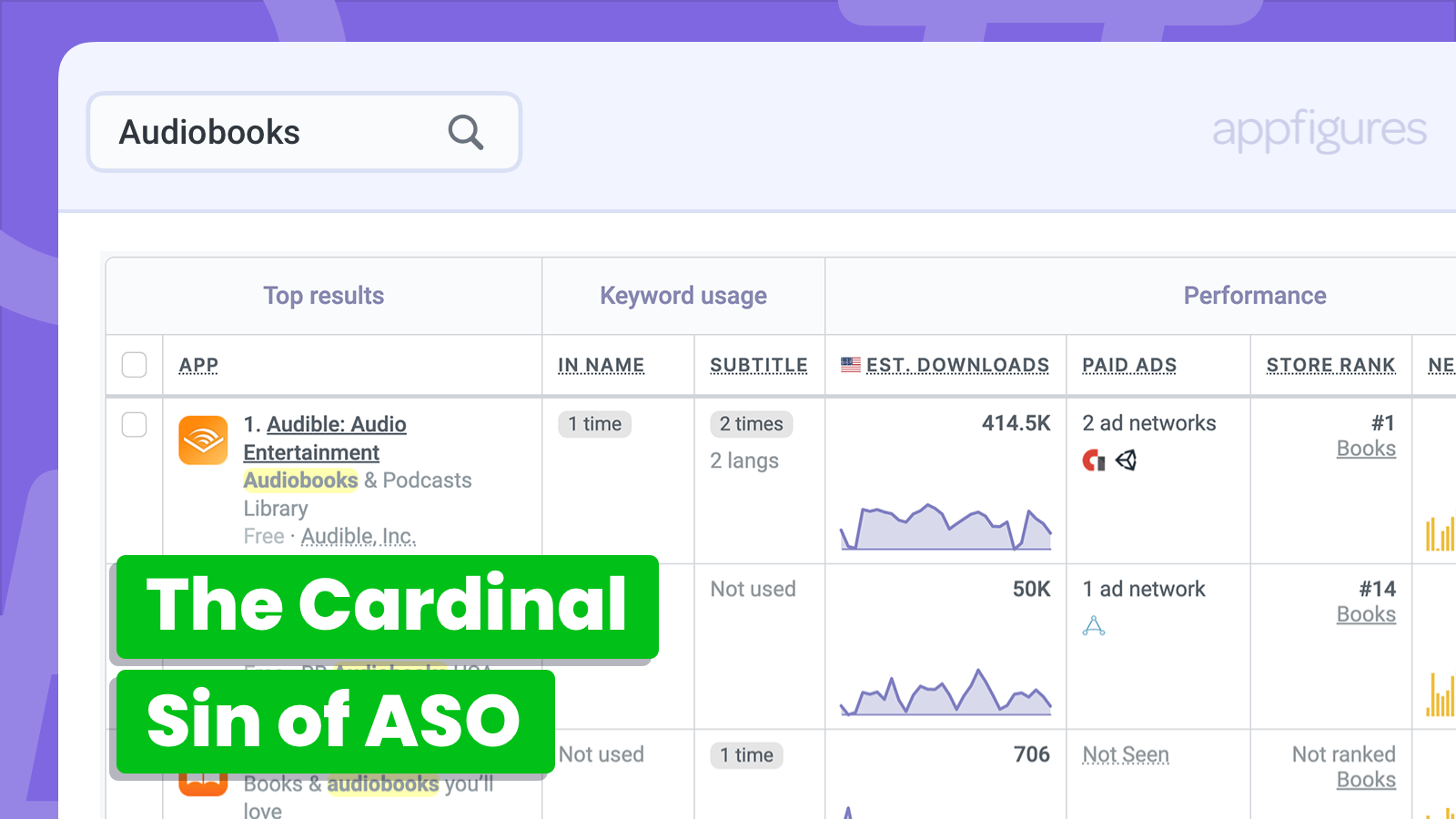Click the Audible app icon
The image size is (1456, 819).
203,440
